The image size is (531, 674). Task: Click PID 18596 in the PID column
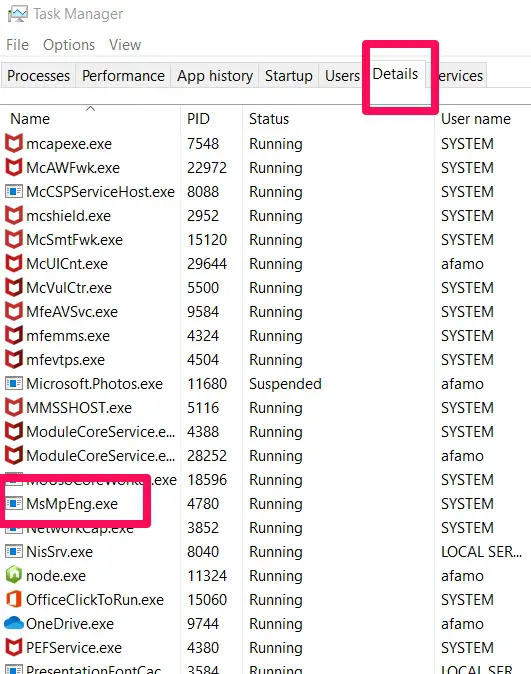(x=207, y=480)
